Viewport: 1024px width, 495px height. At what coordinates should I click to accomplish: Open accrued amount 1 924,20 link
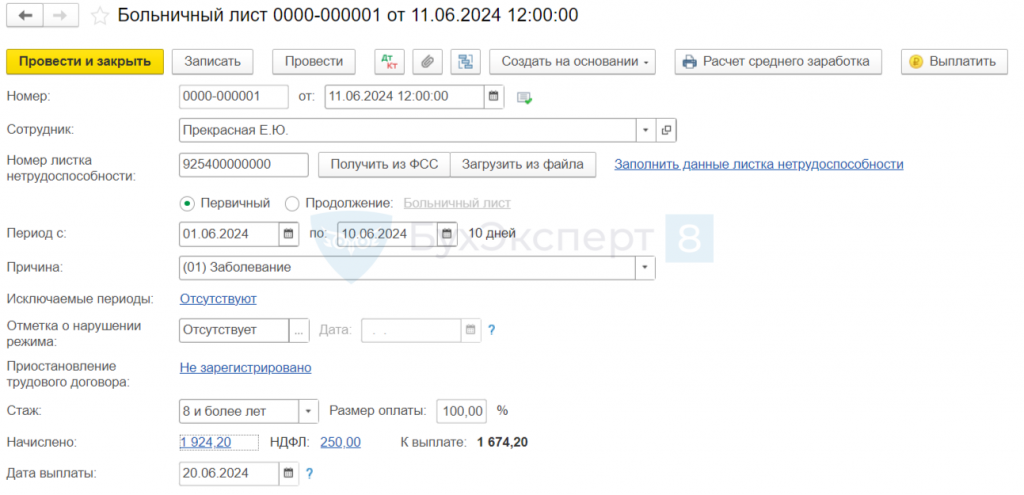205,442
